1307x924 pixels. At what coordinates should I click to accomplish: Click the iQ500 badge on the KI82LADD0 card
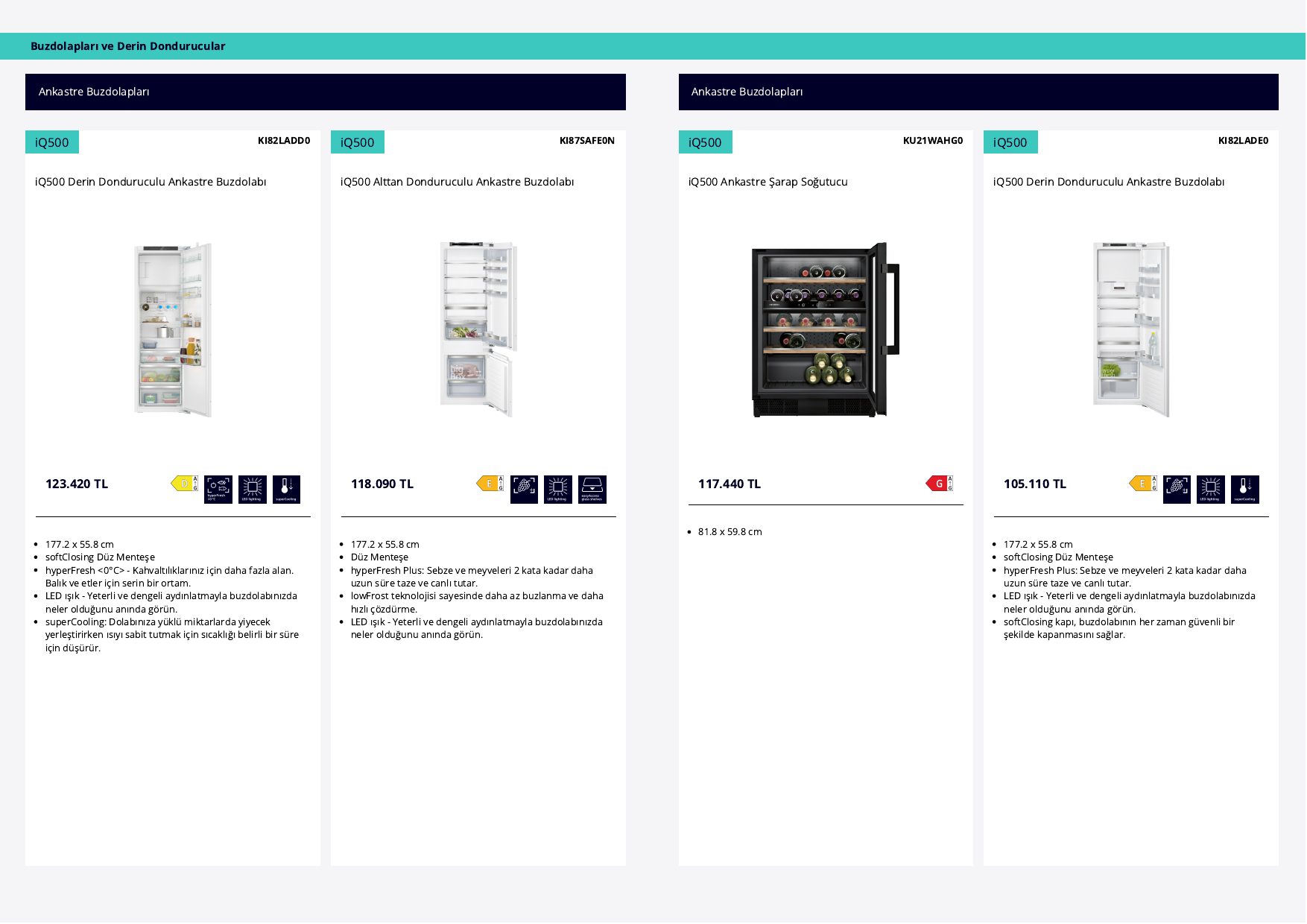pyautogui.click(x=52, y=142)
